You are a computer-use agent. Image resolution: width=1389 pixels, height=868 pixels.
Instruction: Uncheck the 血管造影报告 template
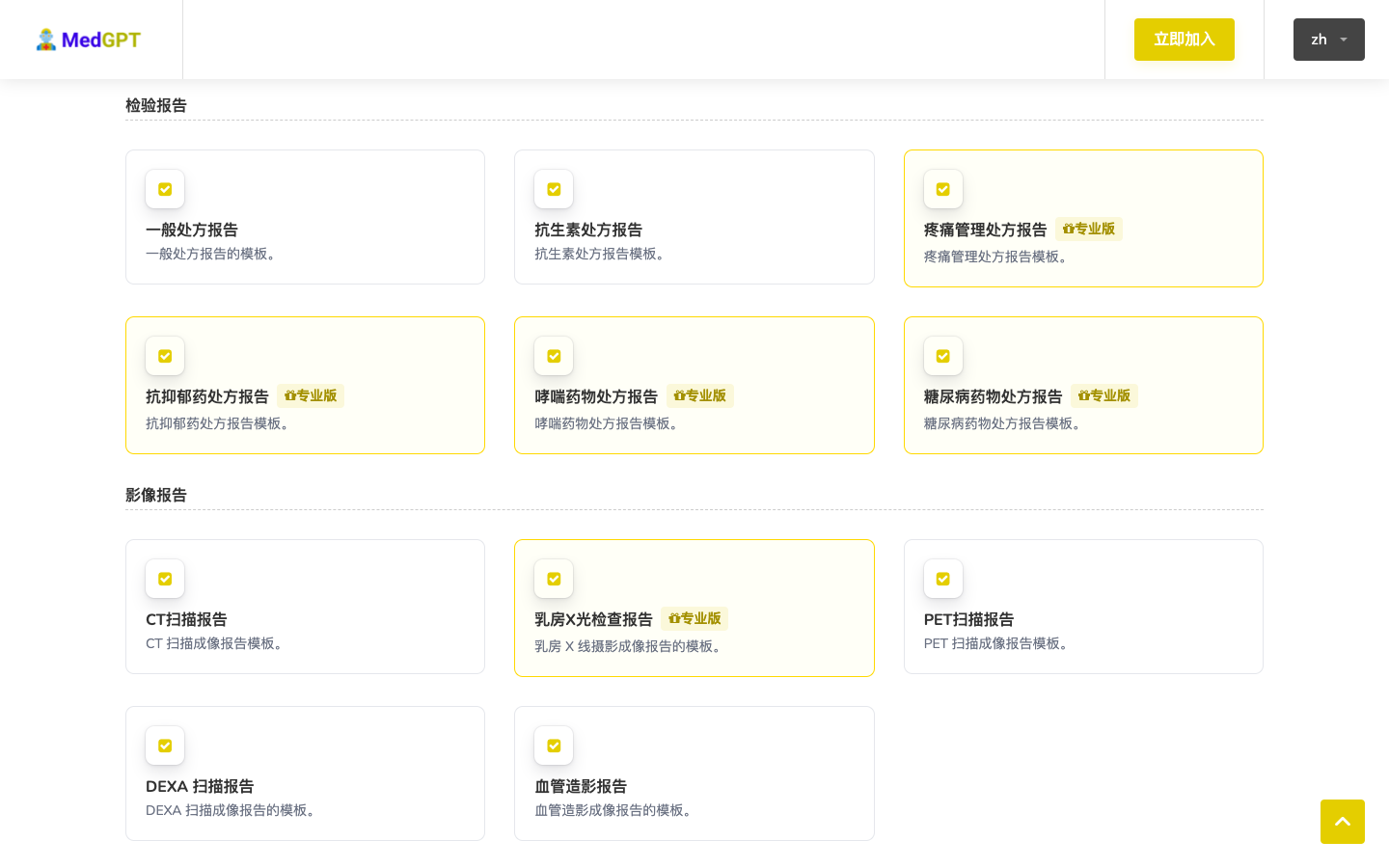554,746
